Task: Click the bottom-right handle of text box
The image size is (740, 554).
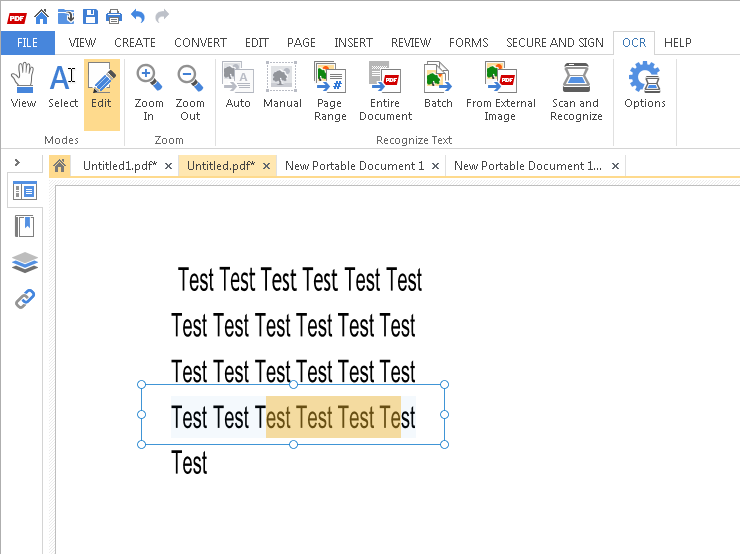Action: click(444, 445)
